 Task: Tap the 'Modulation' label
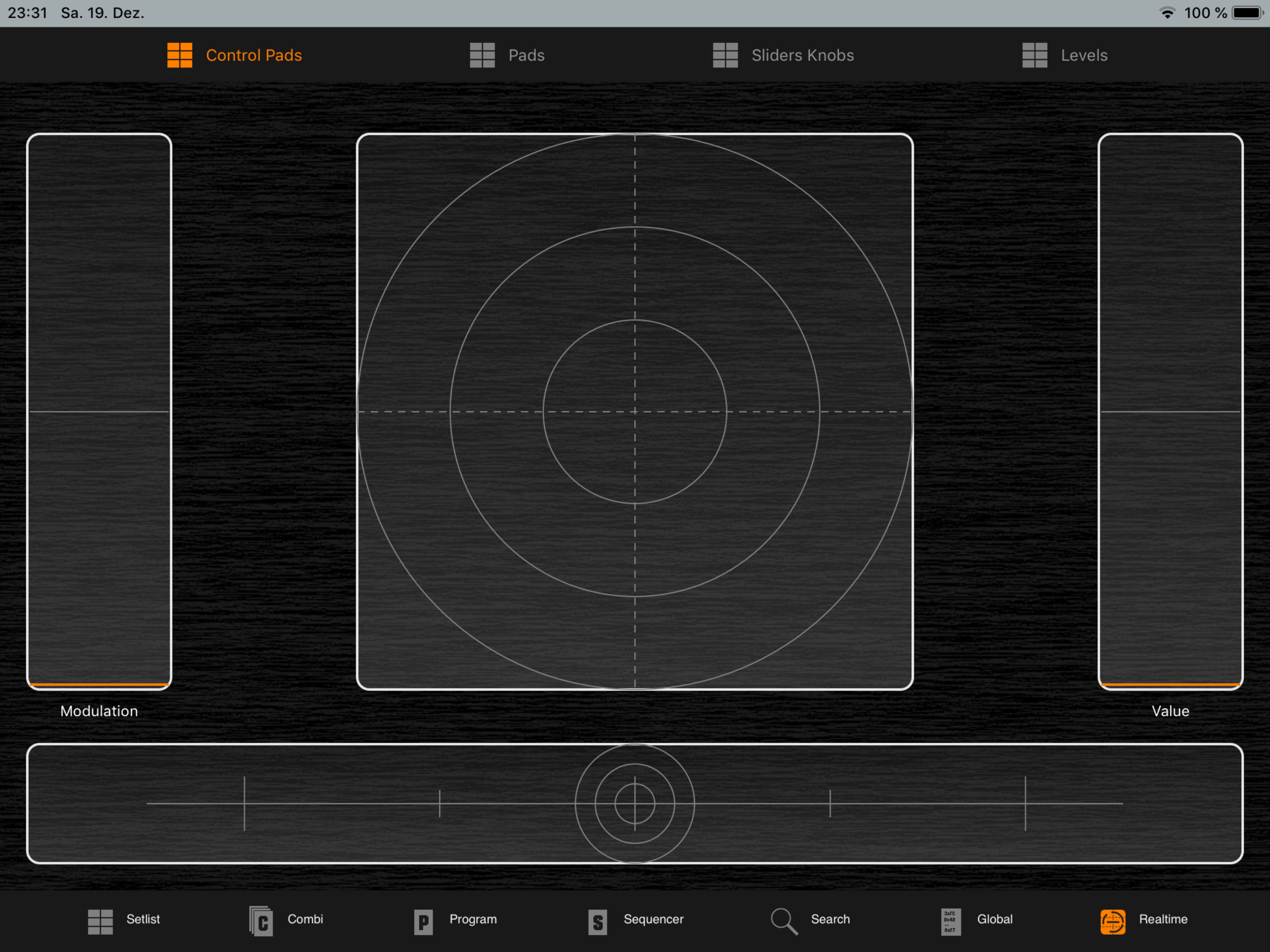pyautogui.click(x=99, y=711)
